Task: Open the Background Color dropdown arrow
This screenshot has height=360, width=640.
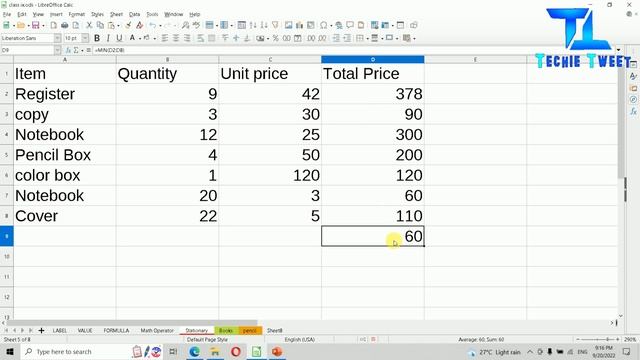Action: (x=155, y=38)
